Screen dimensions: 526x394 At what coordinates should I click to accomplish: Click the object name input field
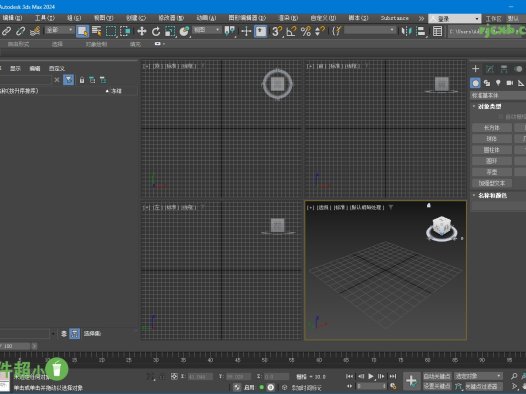[498, 206]
